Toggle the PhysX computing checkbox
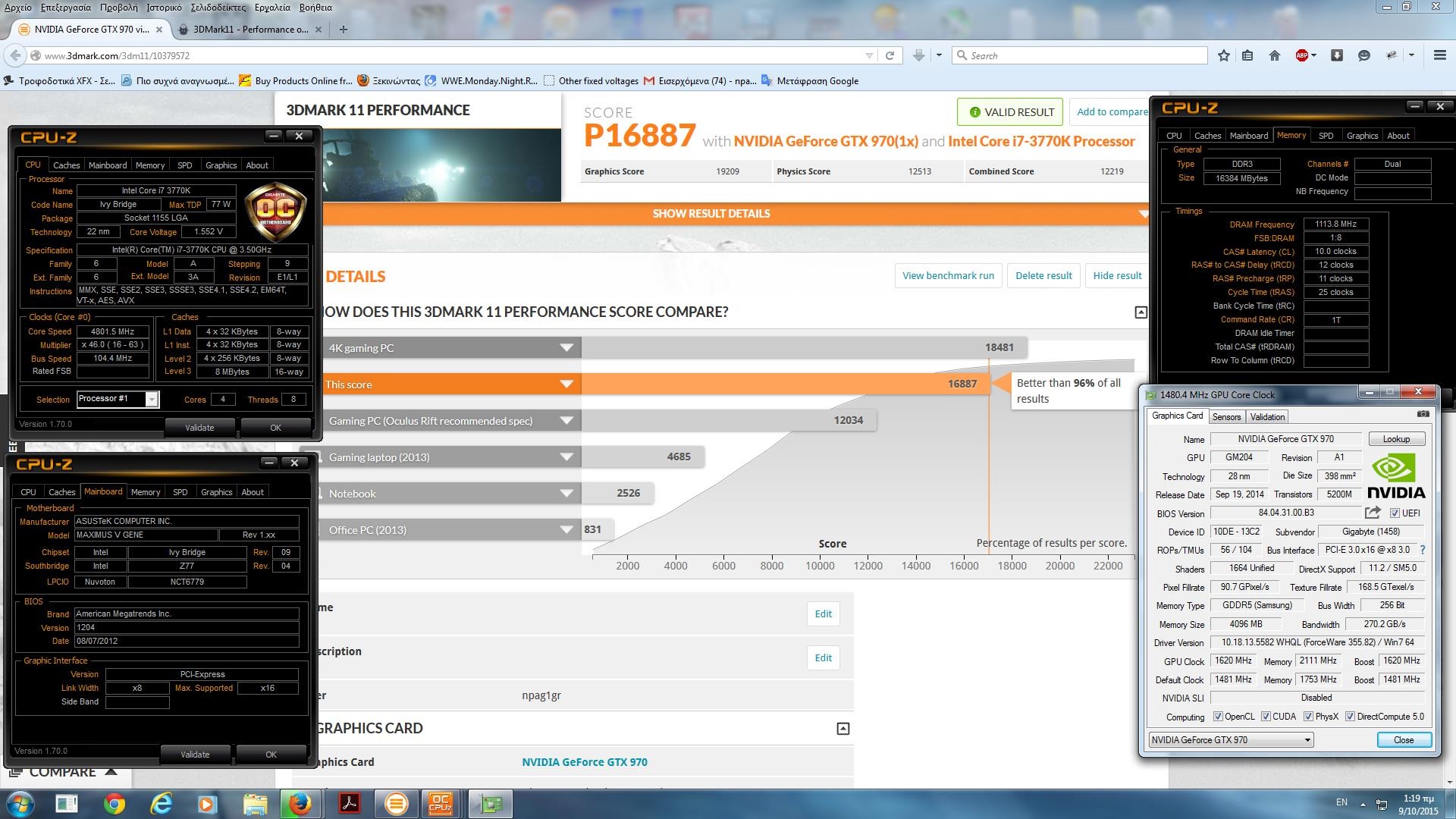The height and width of the screenshot is (819, 1456). [1308, 717]
